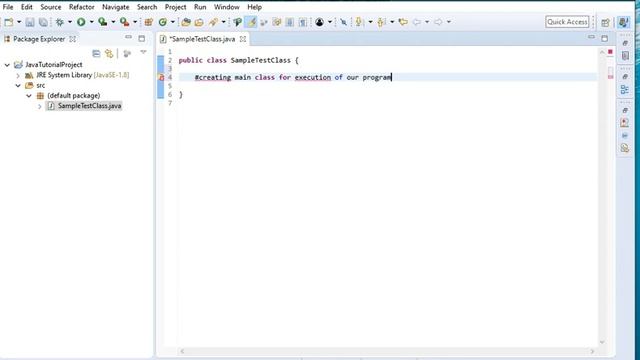Click editor vertical scrollbar down arrow
Screen dimensions: 640x360
click(x=602, y=342)
